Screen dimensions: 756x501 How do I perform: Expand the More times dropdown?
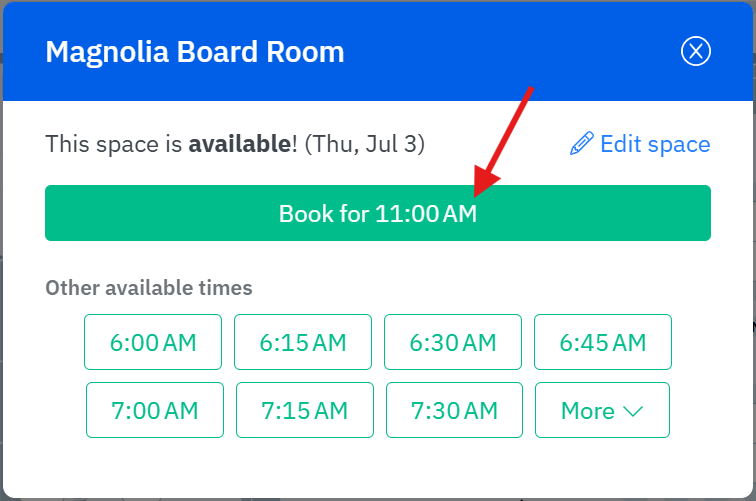tap(602, 410)
